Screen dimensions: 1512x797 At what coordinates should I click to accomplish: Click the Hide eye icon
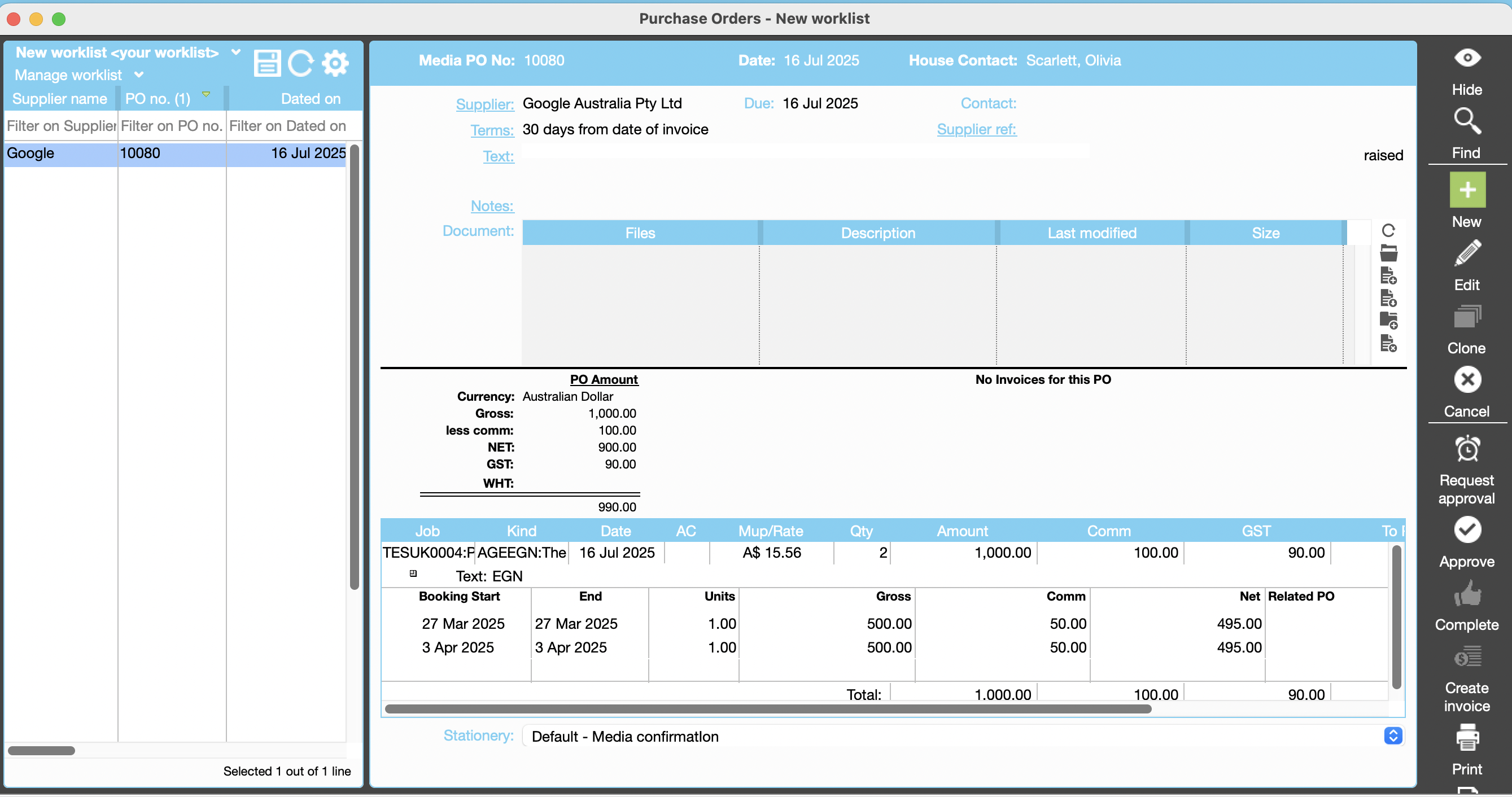1467,58
